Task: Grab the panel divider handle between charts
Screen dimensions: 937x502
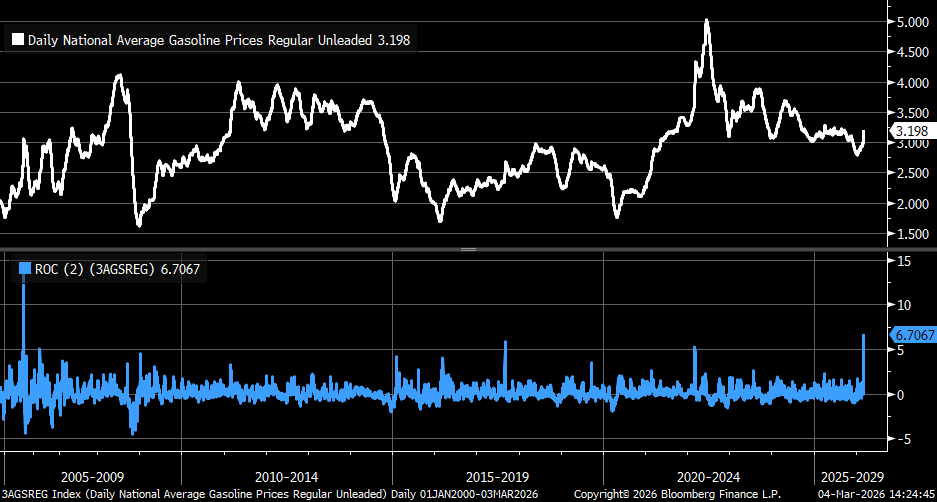Action: click(x=467, y=248)
